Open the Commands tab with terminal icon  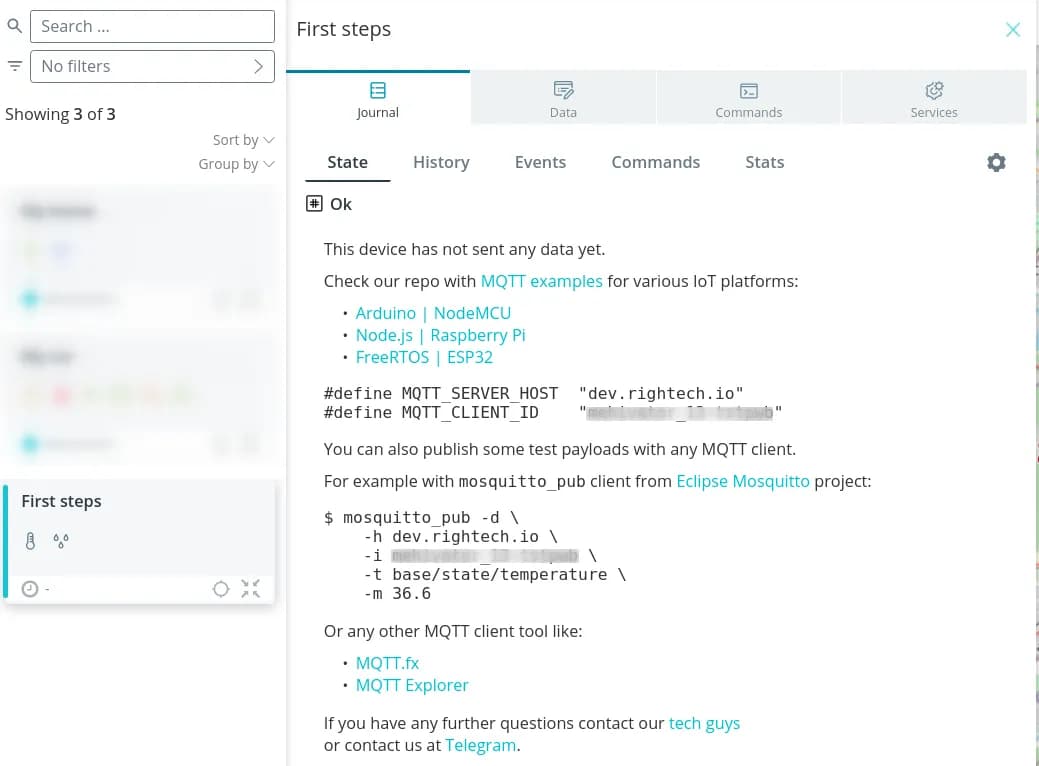748,99
